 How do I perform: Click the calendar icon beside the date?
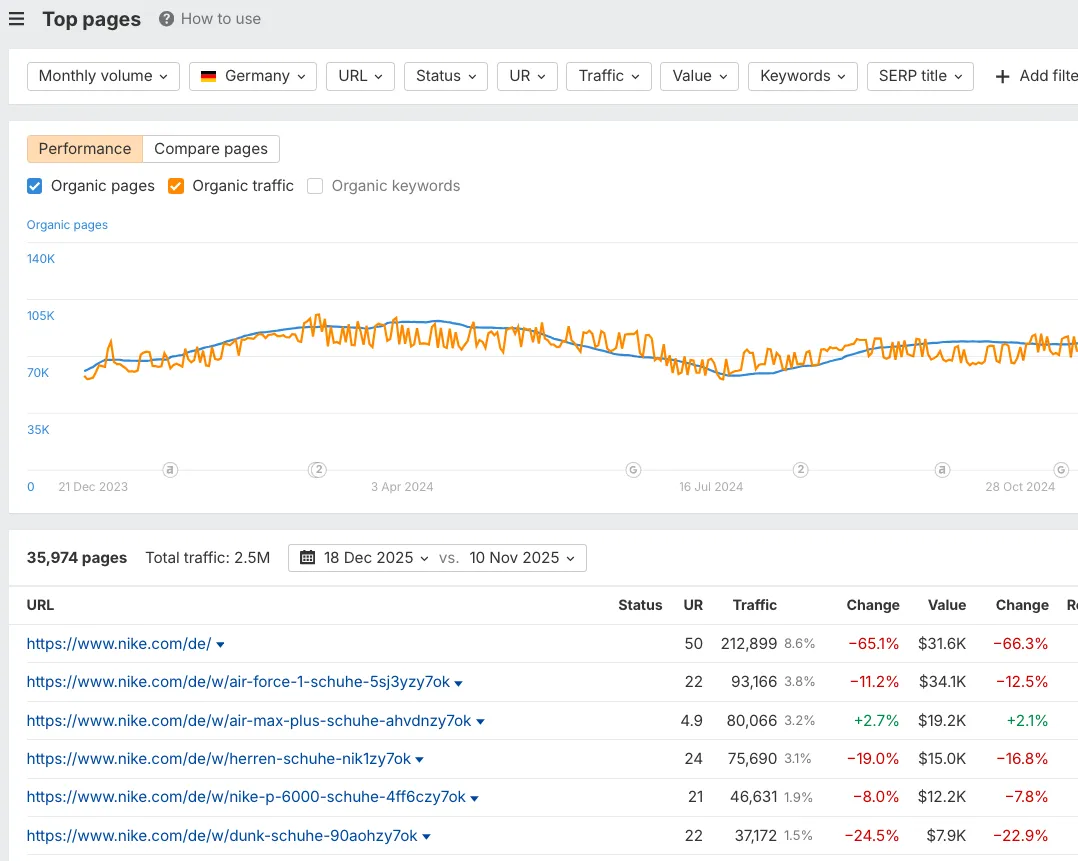point(305,558)
